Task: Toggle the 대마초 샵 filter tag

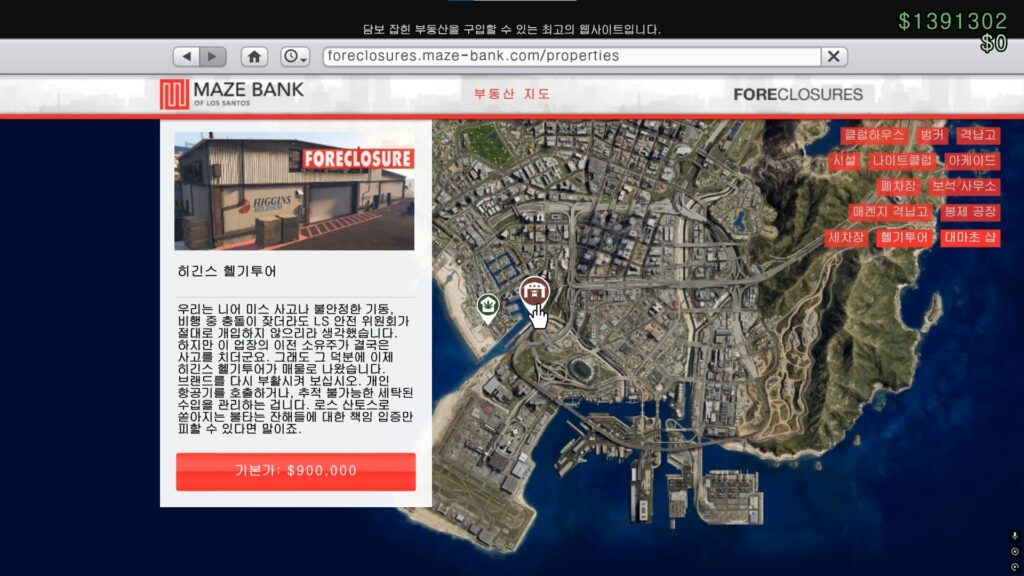Action: tap(970, 238)
